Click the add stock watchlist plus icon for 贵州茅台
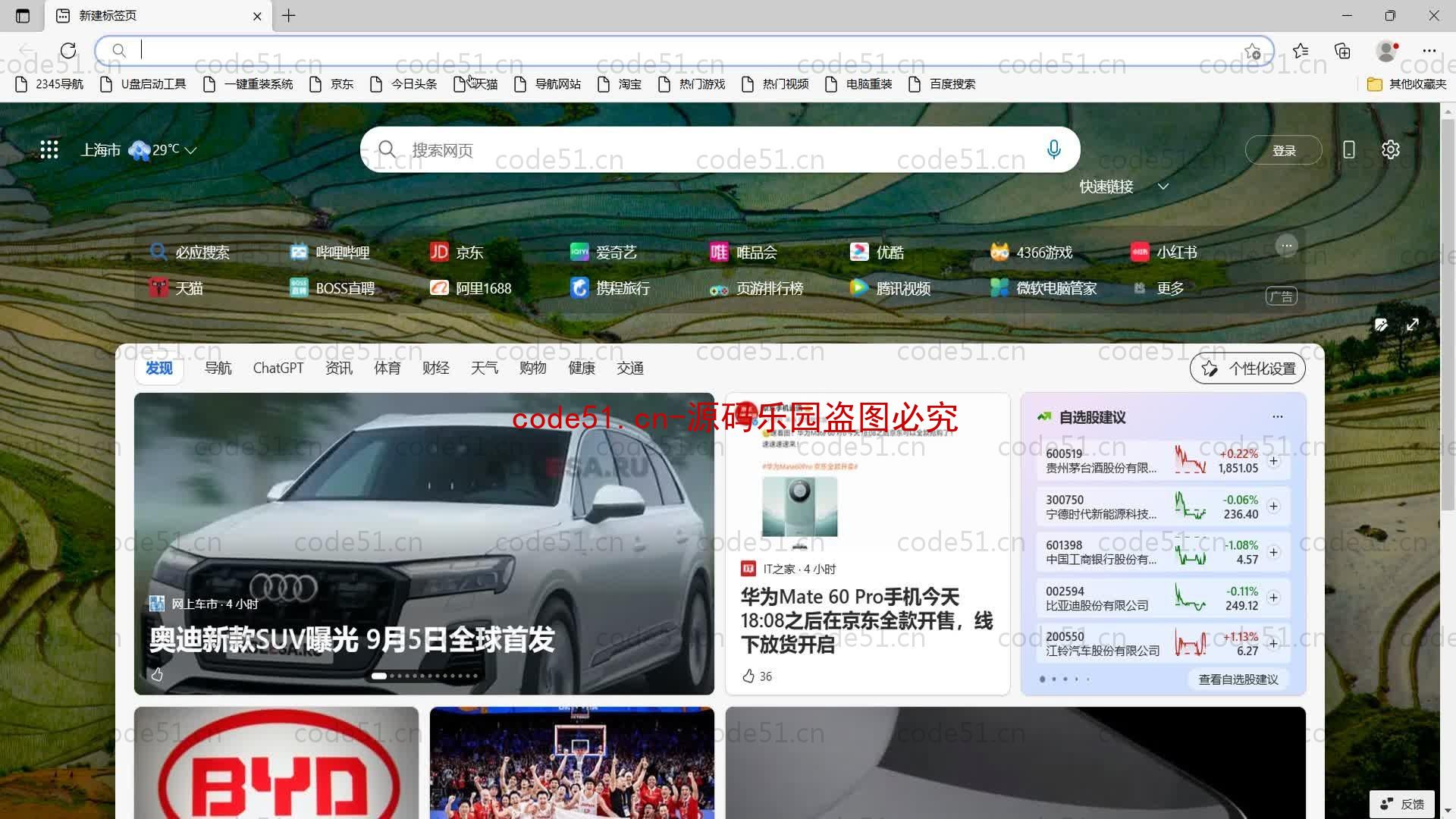 point(1273,460)
